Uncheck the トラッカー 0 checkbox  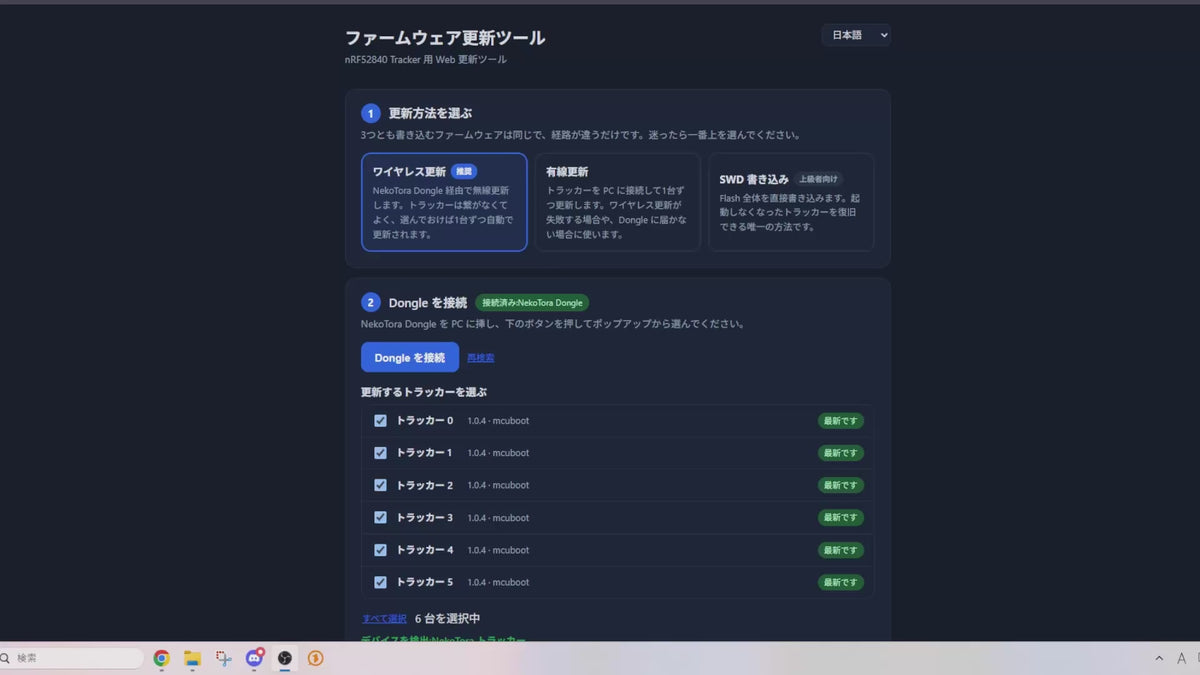click(x=380, y=420)
